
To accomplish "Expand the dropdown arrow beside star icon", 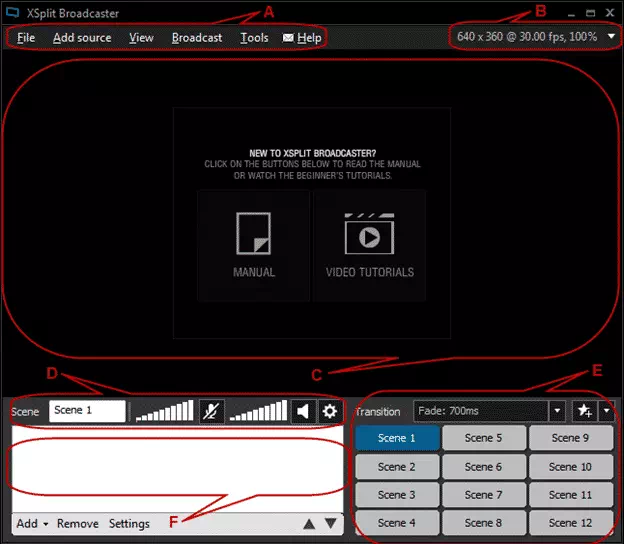I will click(x=606, y=411).
